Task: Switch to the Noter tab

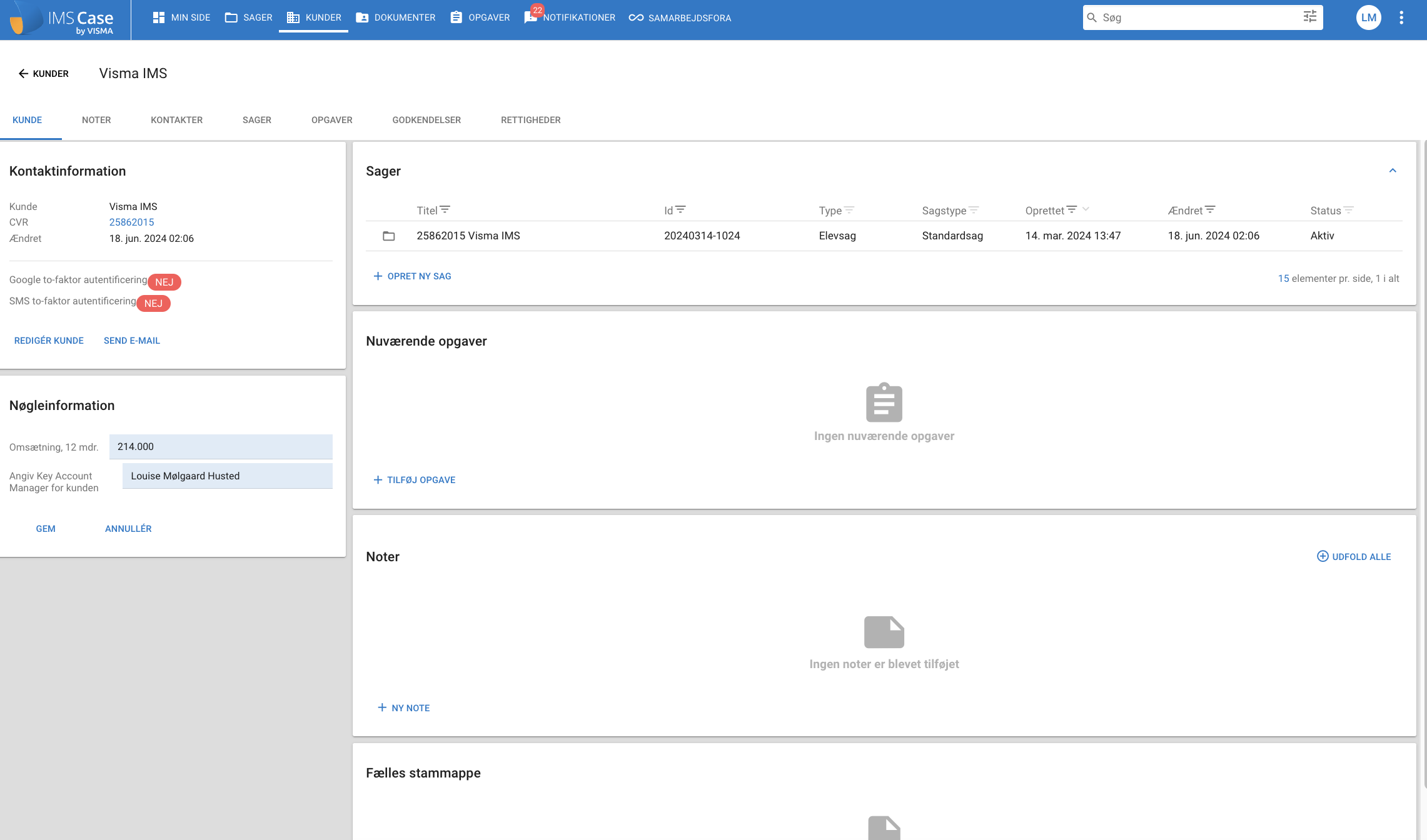Action: (96, 120)
